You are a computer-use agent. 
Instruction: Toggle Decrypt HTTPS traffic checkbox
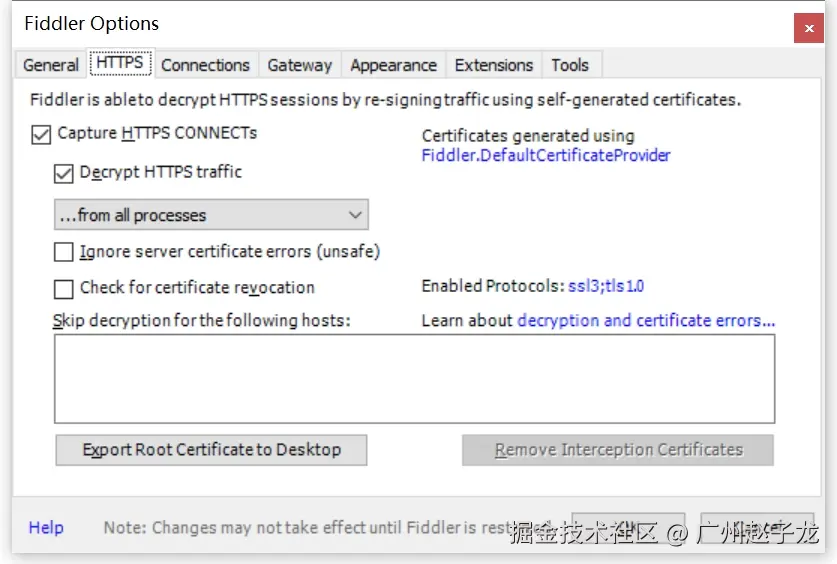64,173
